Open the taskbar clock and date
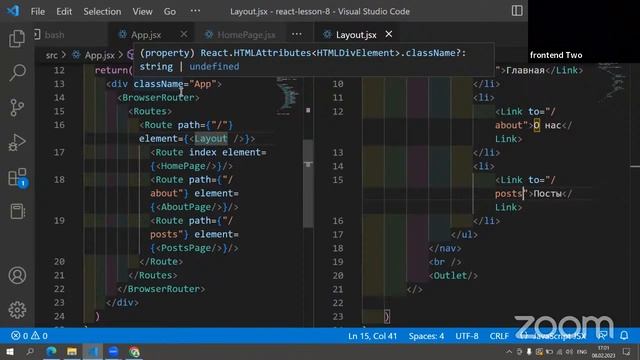This screenshot has height=360, width=640. point(603,352)
